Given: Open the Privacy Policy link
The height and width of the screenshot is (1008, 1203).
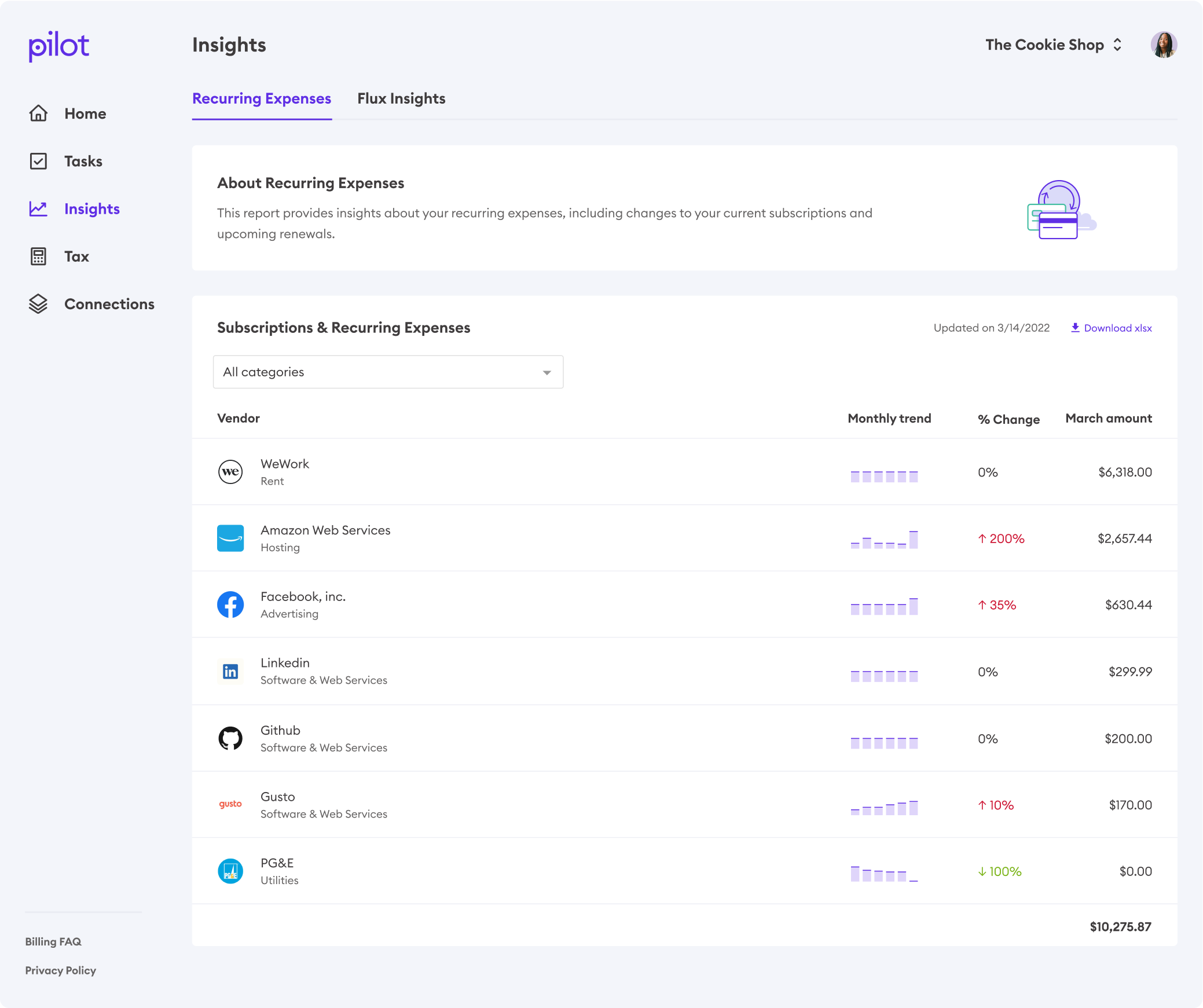Looking at the screenshot, I should 61,970.
